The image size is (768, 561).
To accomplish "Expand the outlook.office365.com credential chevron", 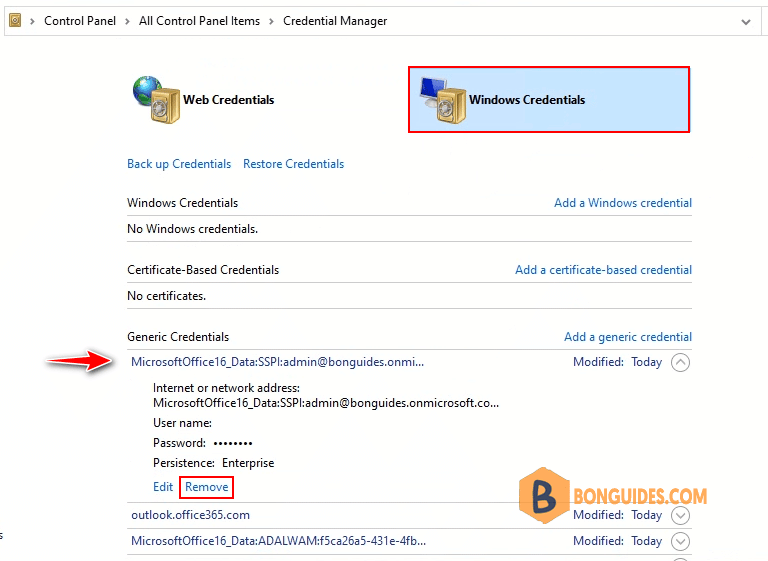I will pos(680,515).
